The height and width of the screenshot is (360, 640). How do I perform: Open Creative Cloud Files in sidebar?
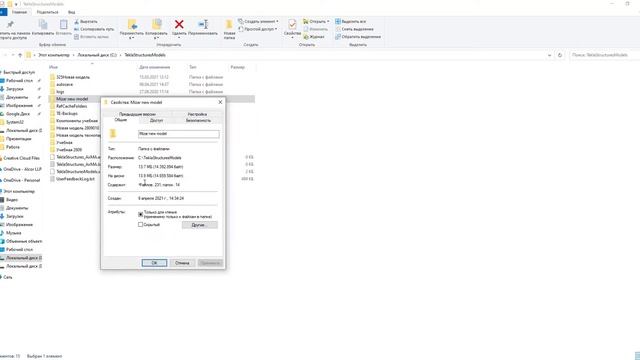point(21,158)
